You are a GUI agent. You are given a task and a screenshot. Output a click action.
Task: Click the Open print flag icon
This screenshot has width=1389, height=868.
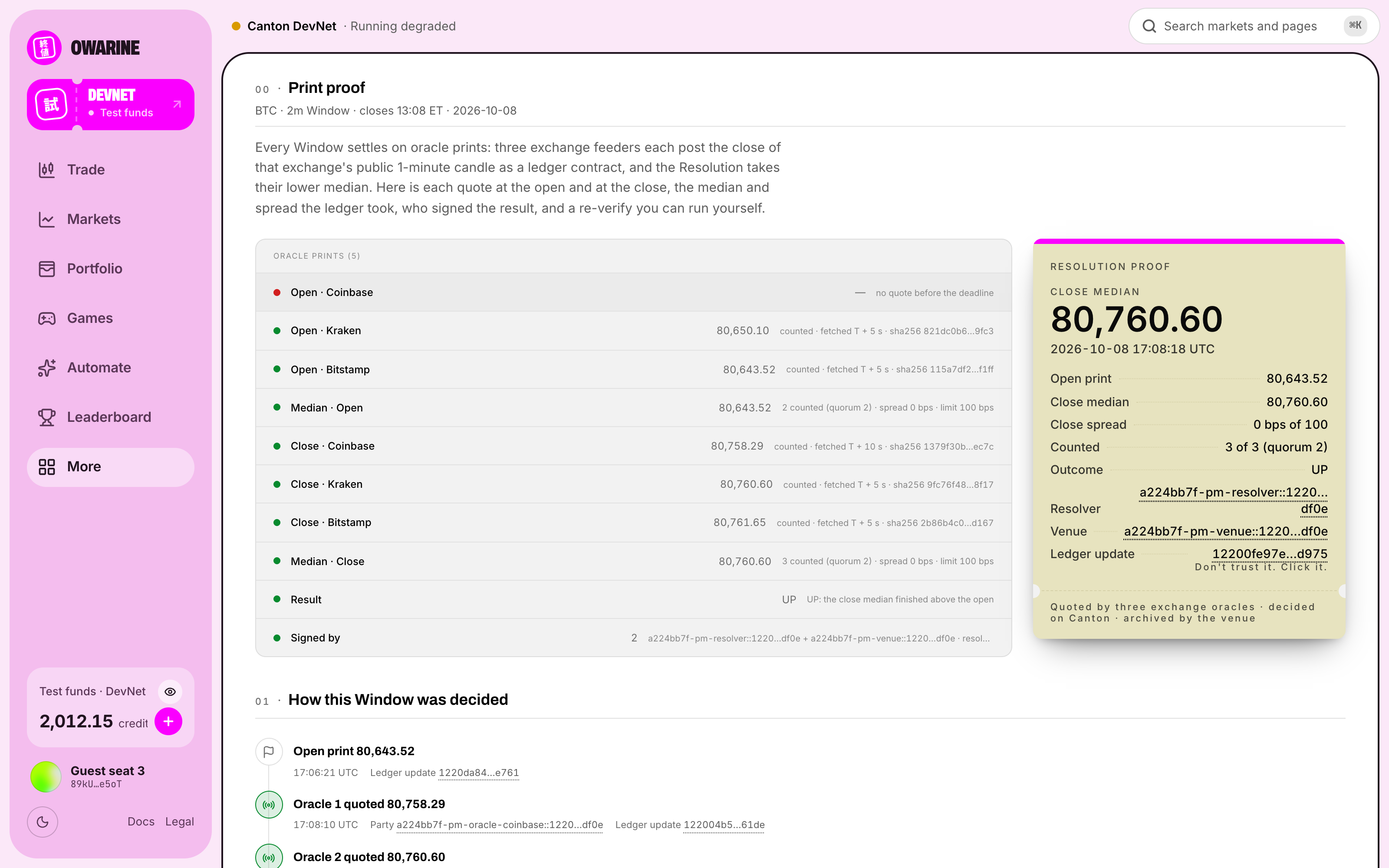(x=269, y=751)
